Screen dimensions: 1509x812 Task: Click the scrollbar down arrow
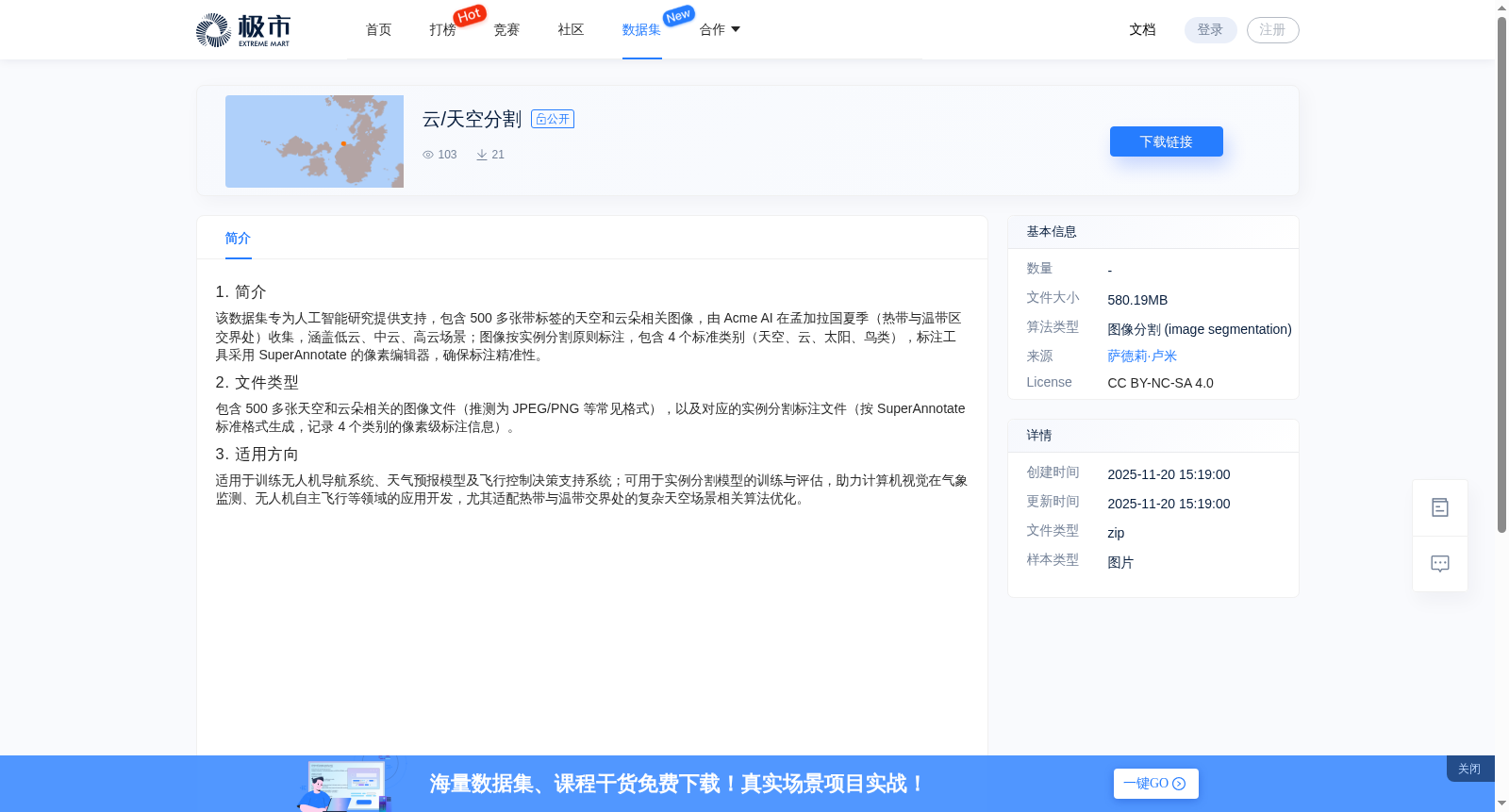click(x=1501, y=804)
